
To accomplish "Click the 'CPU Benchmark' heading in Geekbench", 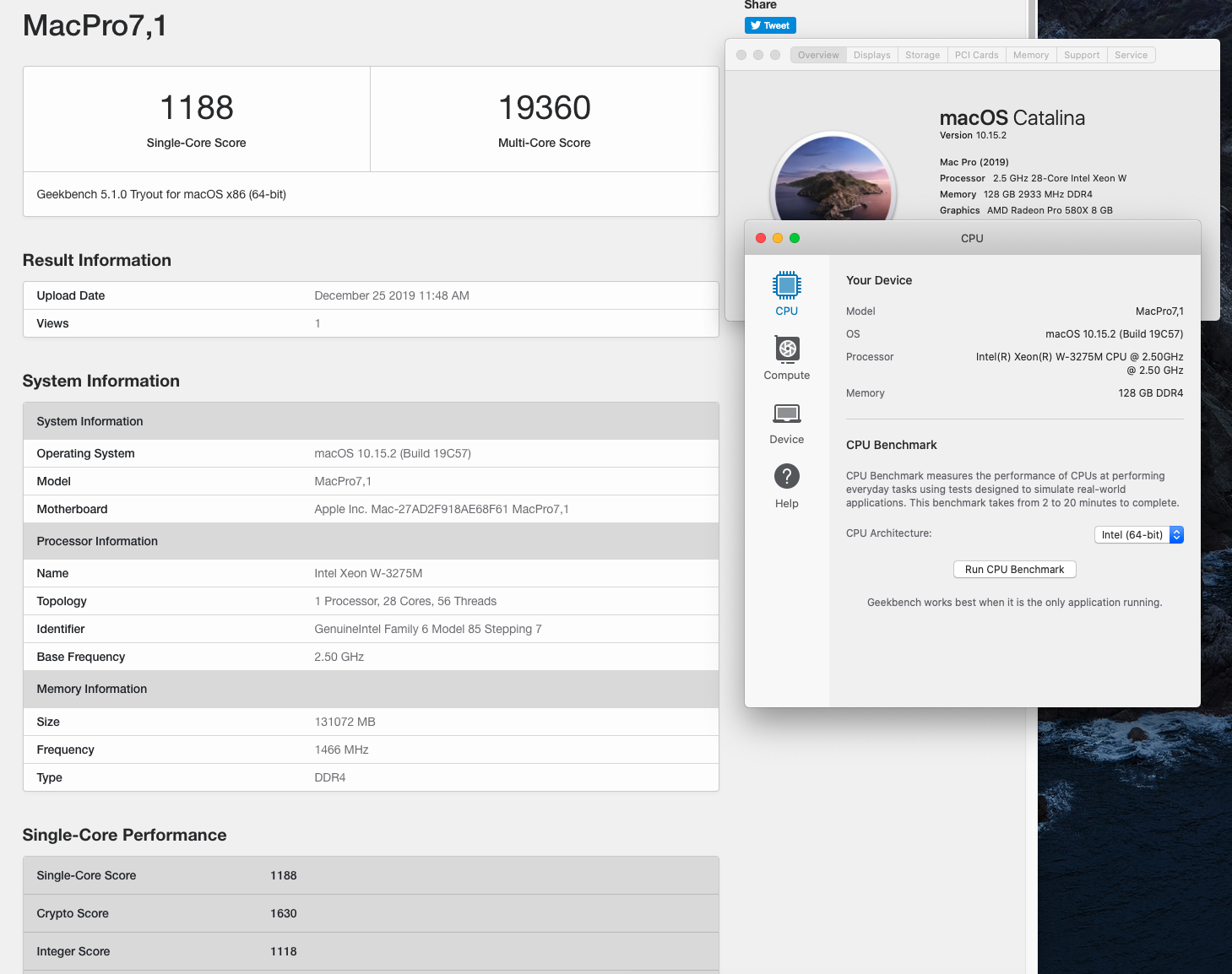I will (x=892, y=445).
